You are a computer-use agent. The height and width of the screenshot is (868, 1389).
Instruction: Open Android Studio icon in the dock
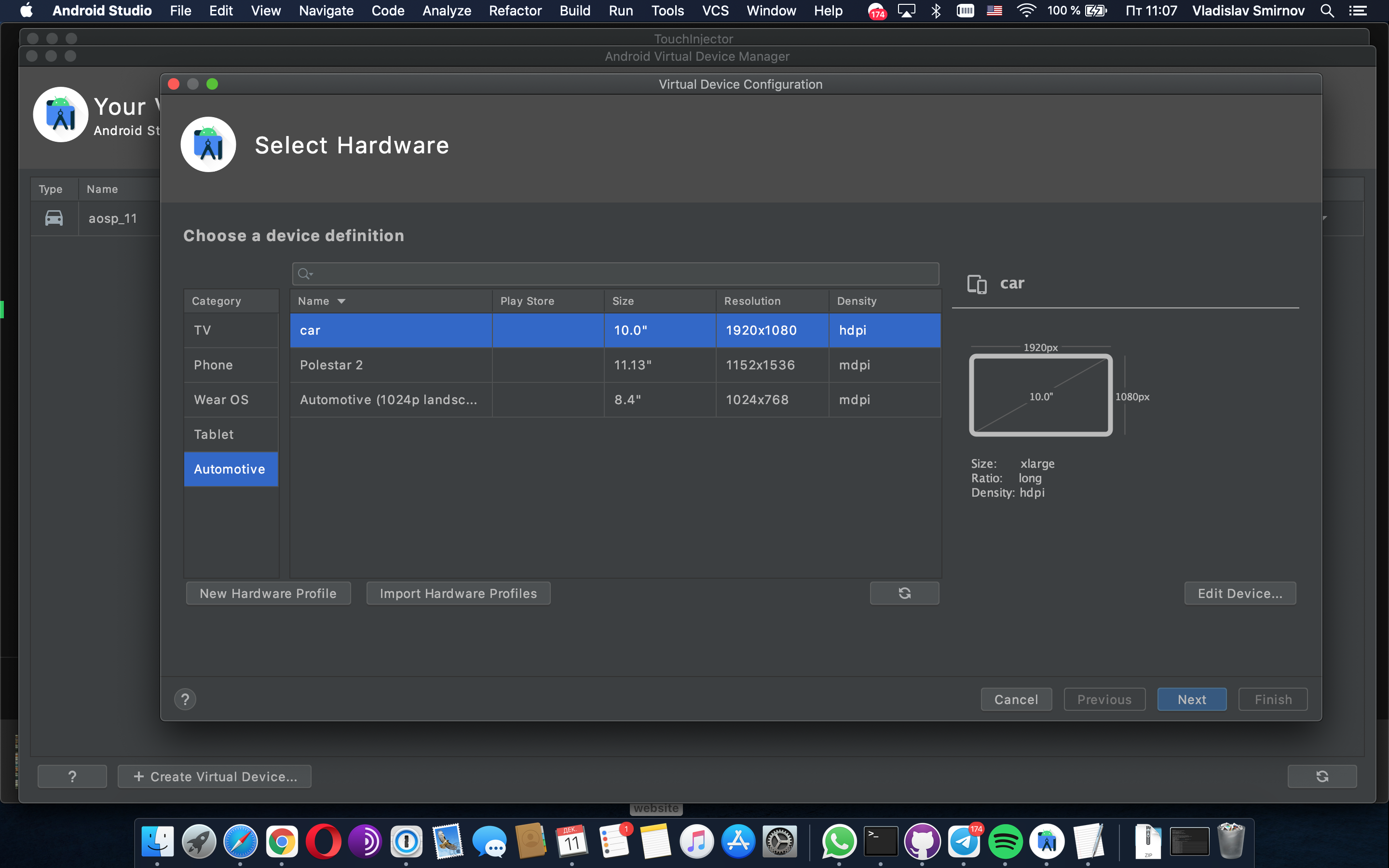pyautogui.click(x=1047, y=841)
